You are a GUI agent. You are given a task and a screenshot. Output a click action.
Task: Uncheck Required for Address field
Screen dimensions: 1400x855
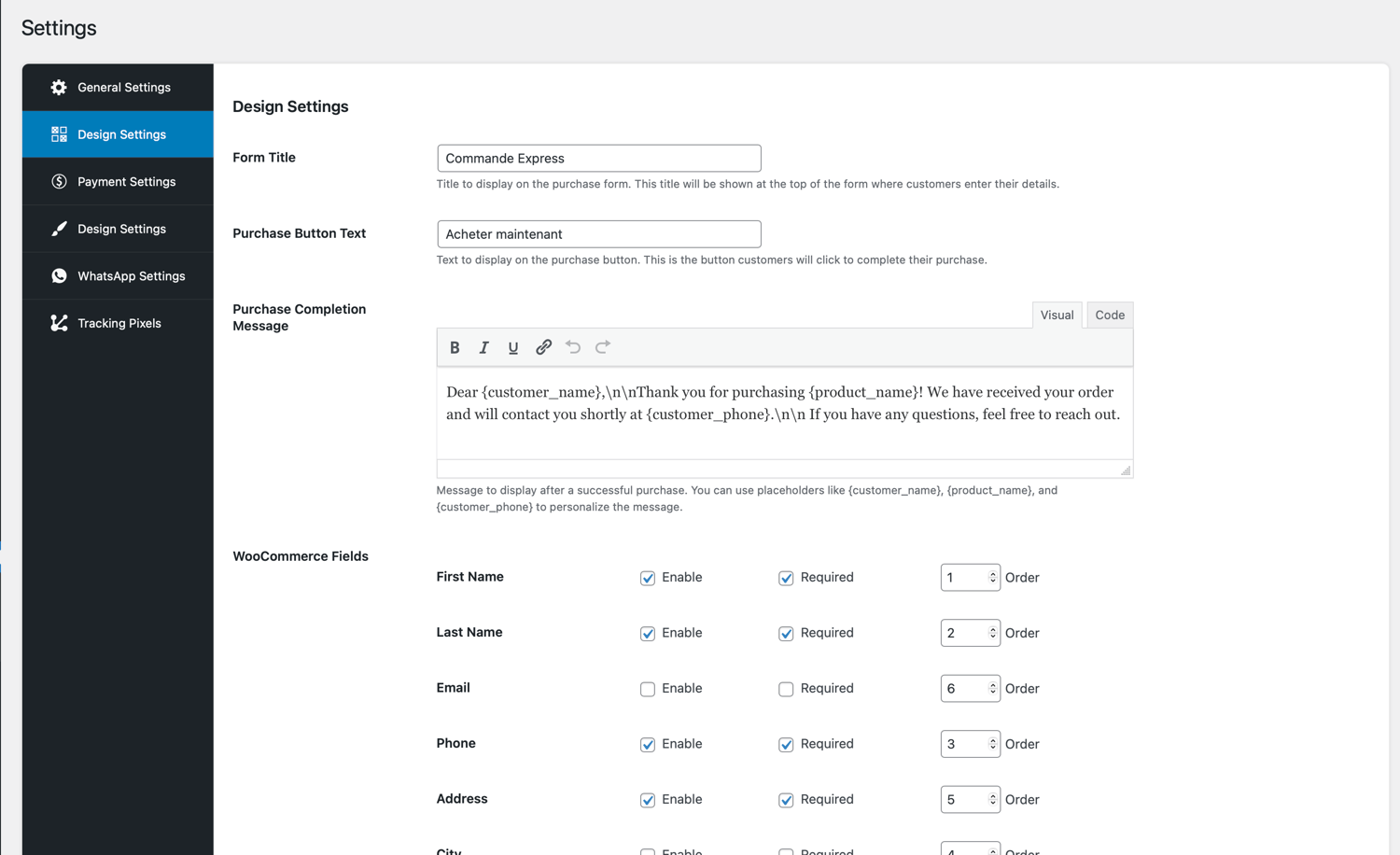click(786, 800)
